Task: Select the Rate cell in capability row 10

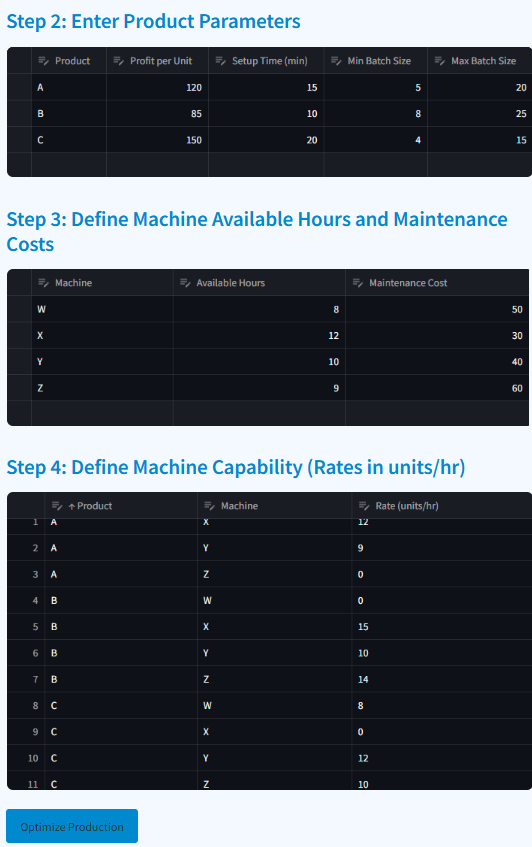Action: pos(442,758)
